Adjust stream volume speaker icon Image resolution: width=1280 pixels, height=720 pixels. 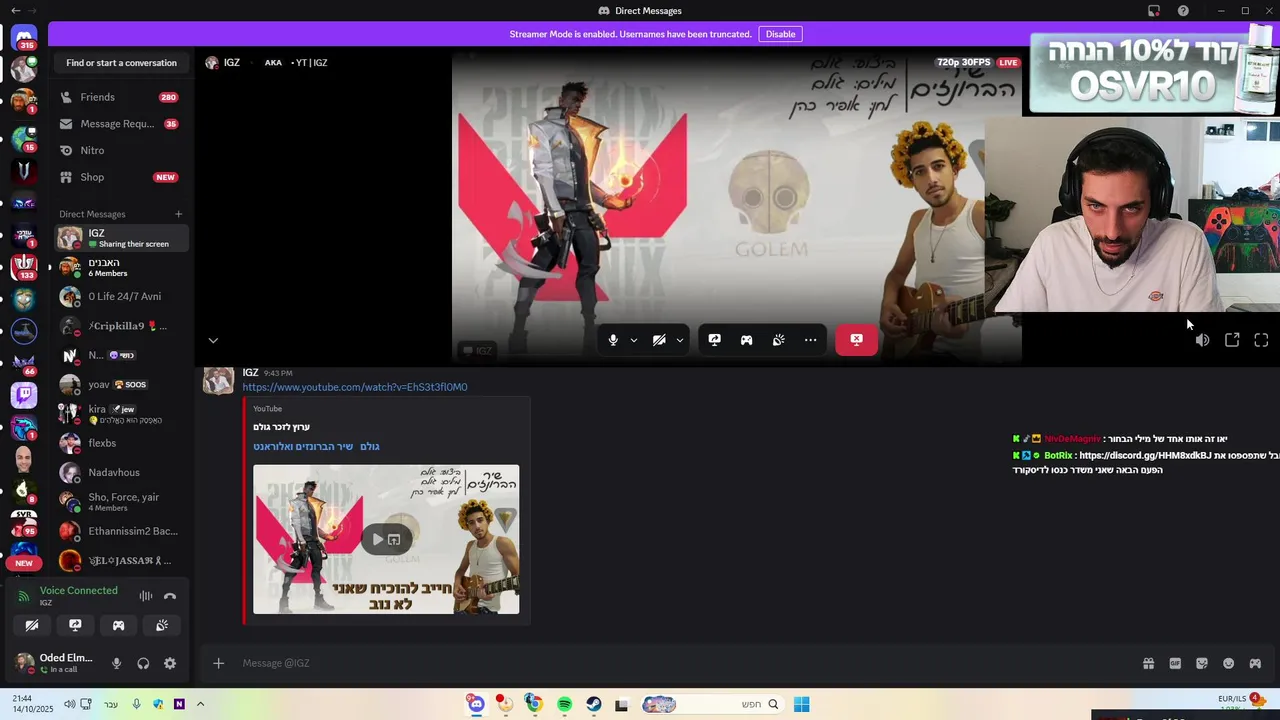1202,340
